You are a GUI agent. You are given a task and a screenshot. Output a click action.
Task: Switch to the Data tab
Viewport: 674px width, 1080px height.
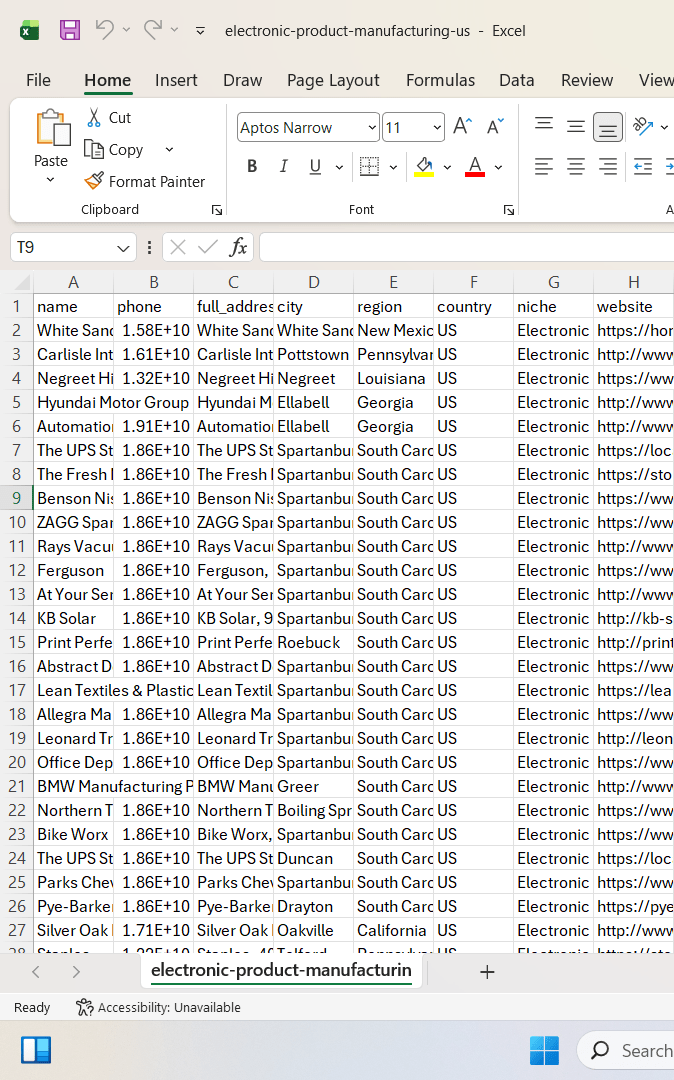516,80
